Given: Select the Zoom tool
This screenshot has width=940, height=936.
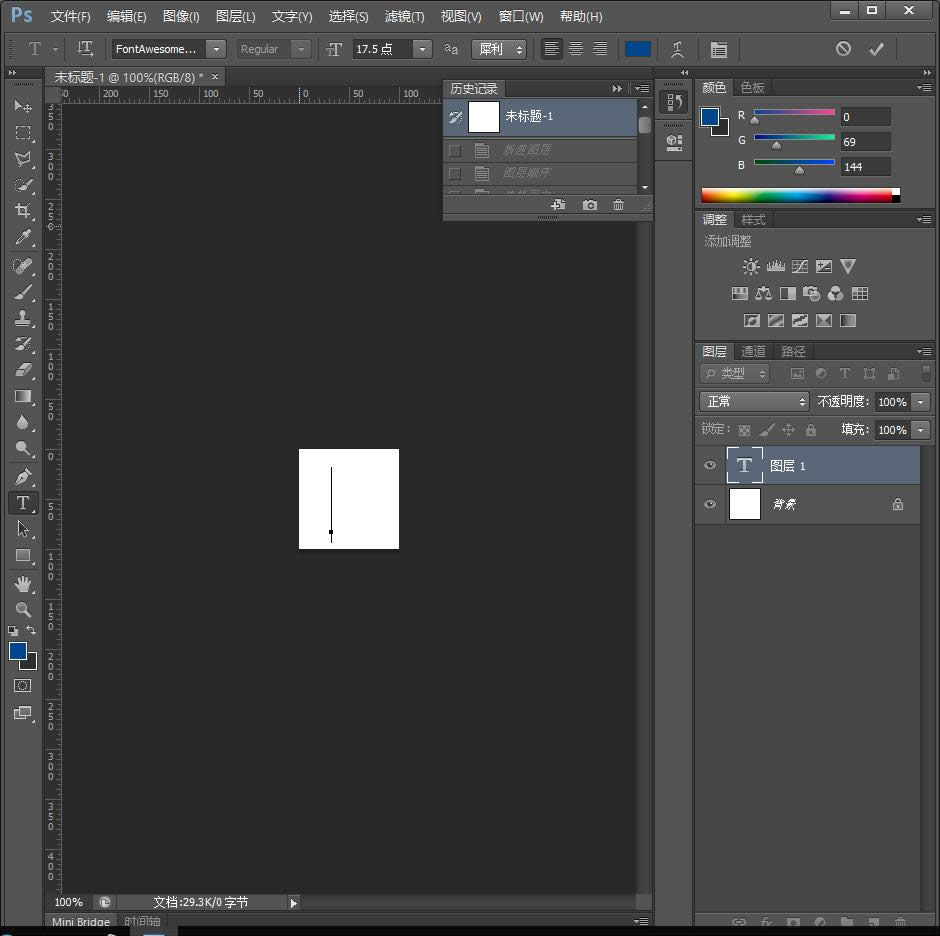Looking at the screenshot, I should coord(23,610).
